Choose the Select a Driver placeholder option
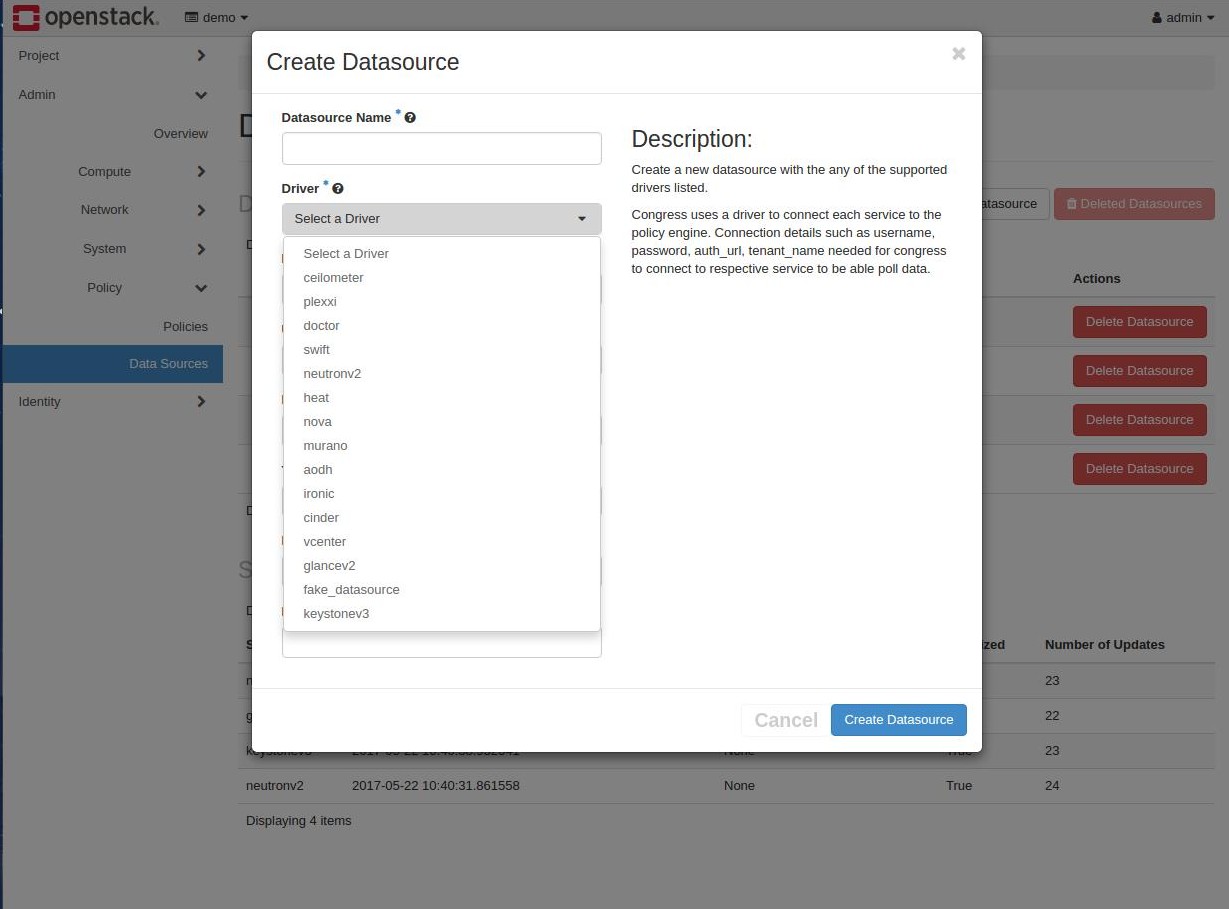 [441, 254]
